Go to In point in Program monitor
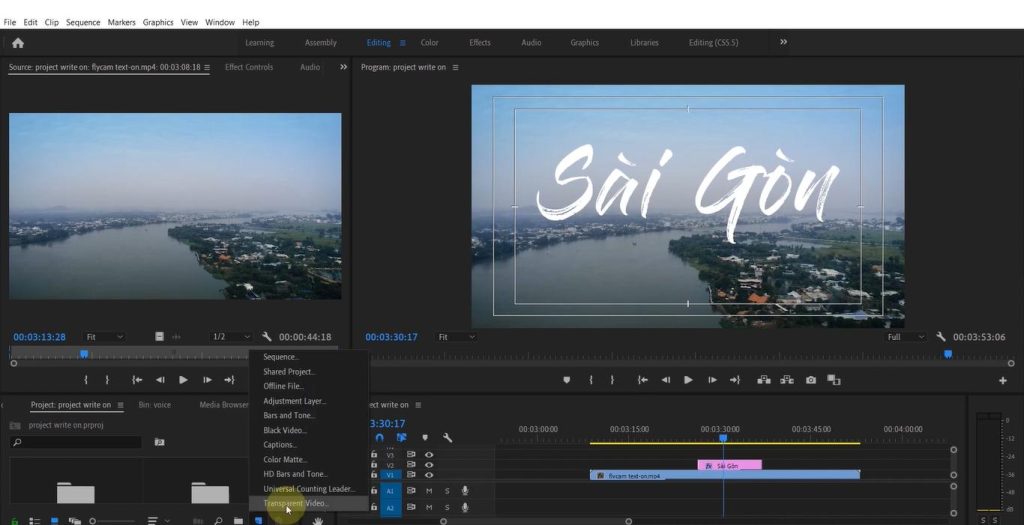 (643, 380)
